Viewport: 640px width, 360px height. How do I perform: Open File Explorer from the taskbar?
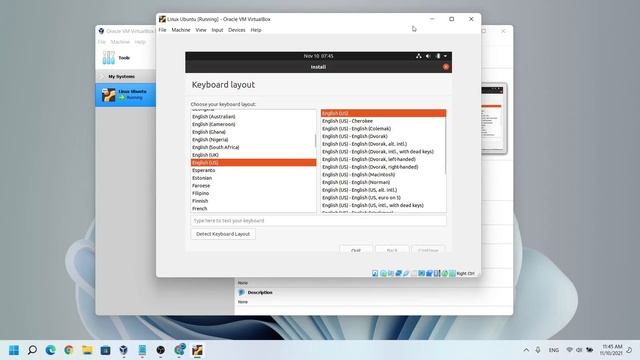pos(87,350)
